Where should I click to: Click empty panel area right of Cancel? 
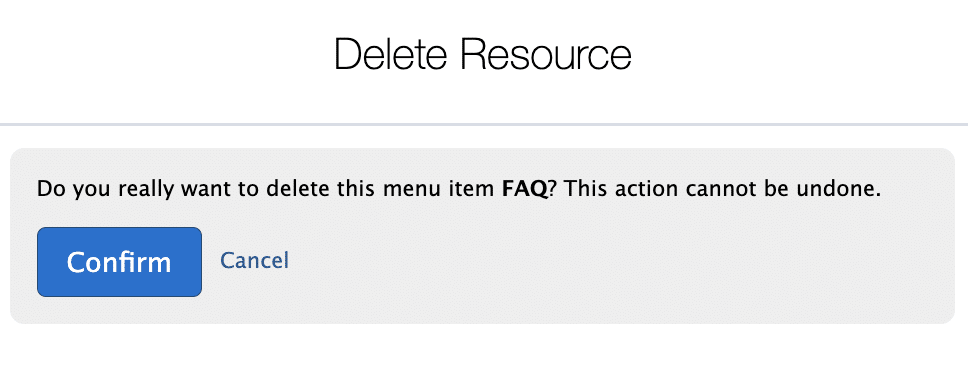coord(617,262)
